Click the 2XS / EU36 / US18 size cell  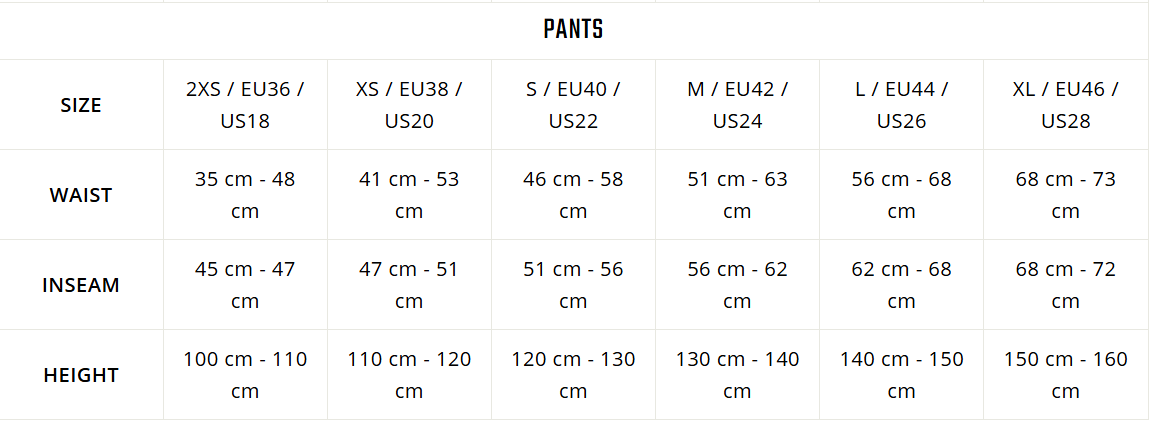click(245, 105)
